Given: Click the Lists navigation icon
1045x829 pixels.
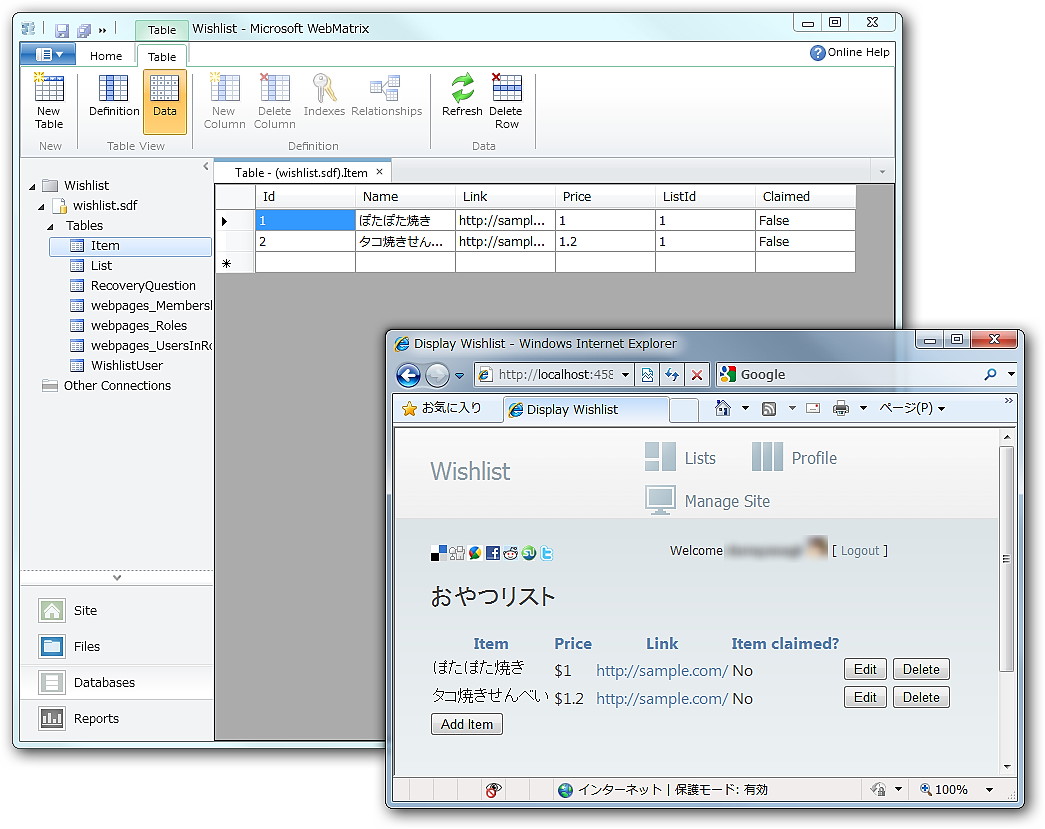Looking at the screenshot, I should [x=660, y=457].
